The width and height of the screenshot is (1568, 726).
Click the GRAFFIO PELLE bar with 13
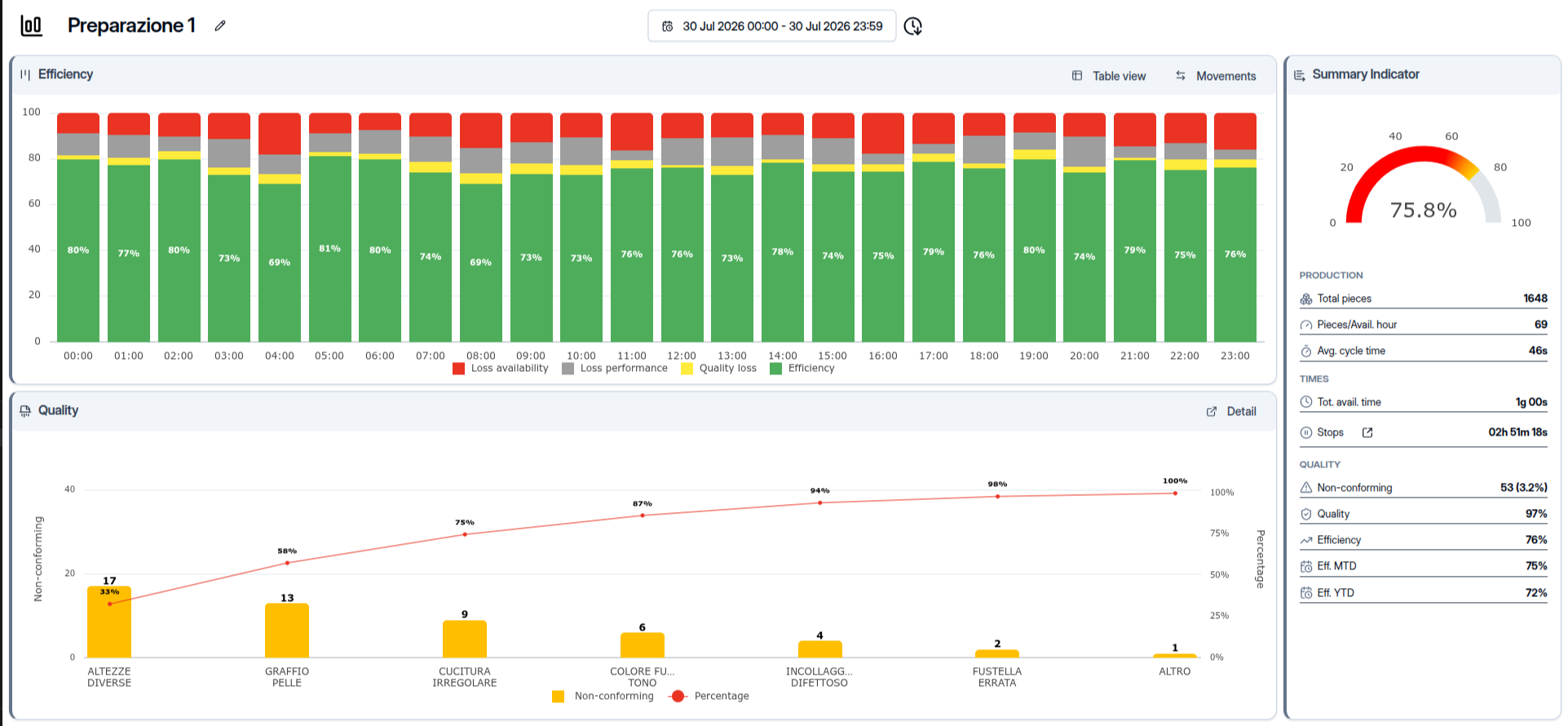(x=287, y=631)
